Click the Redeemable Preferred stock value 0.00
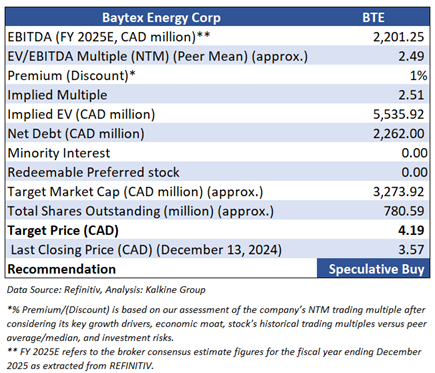435x373 pixels. pyautogui.click(x=414, y=172)
